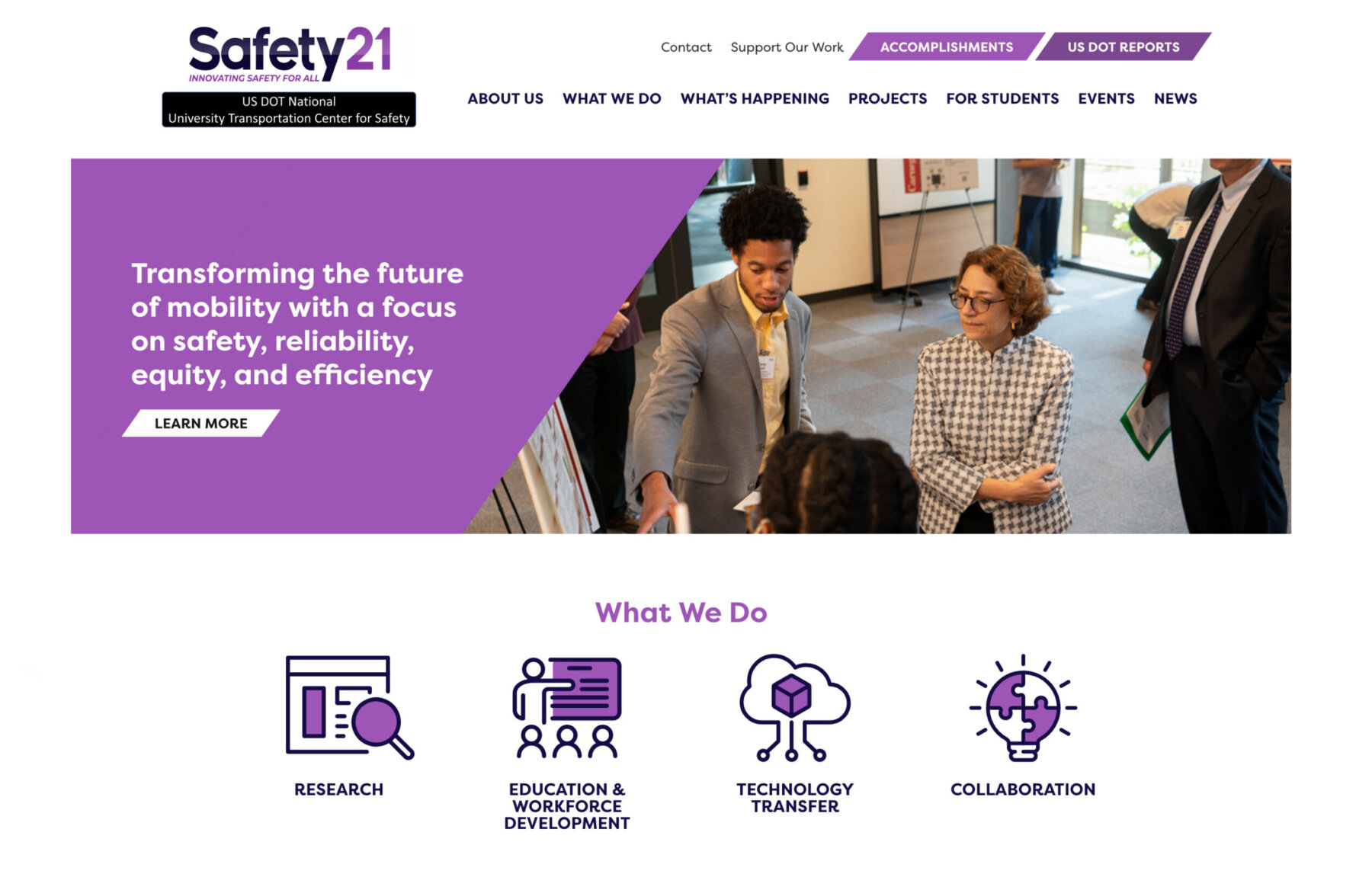
Task: Click the Contact link
Action: point(686,47)
